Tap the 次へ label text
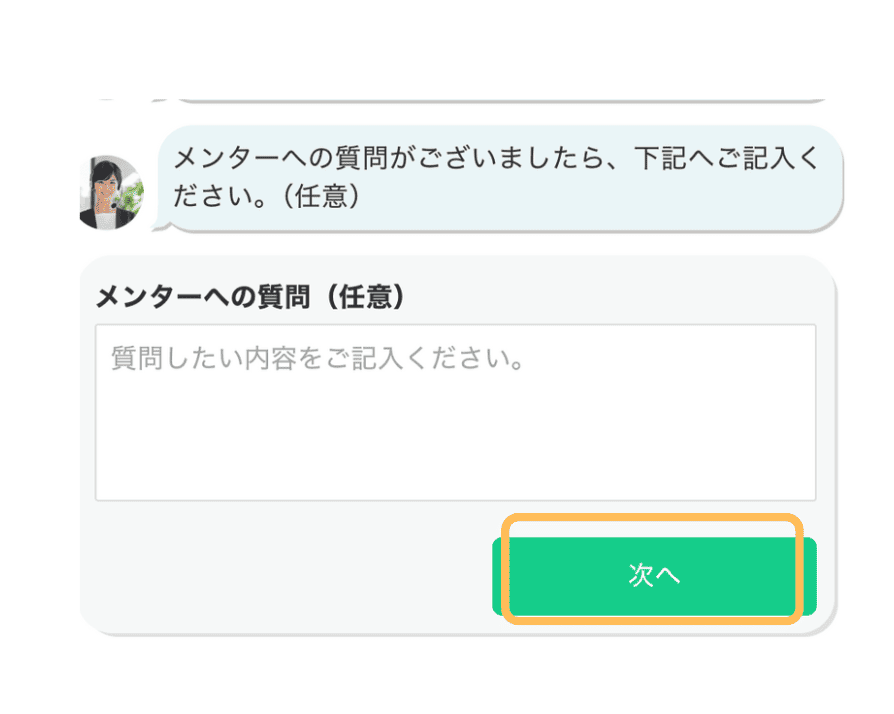 654,575
